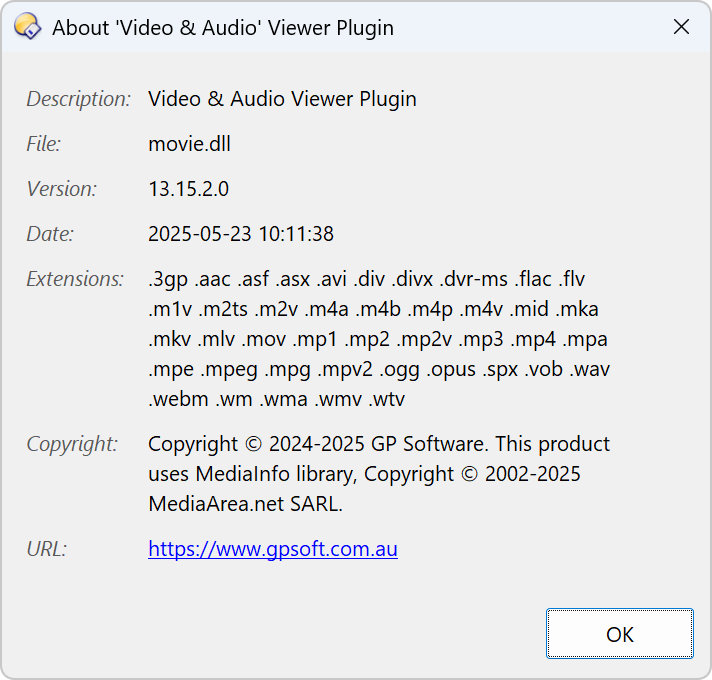
Task: Click the date value 2025-05-23 10:11:38
Action: [x=241, y=234]
